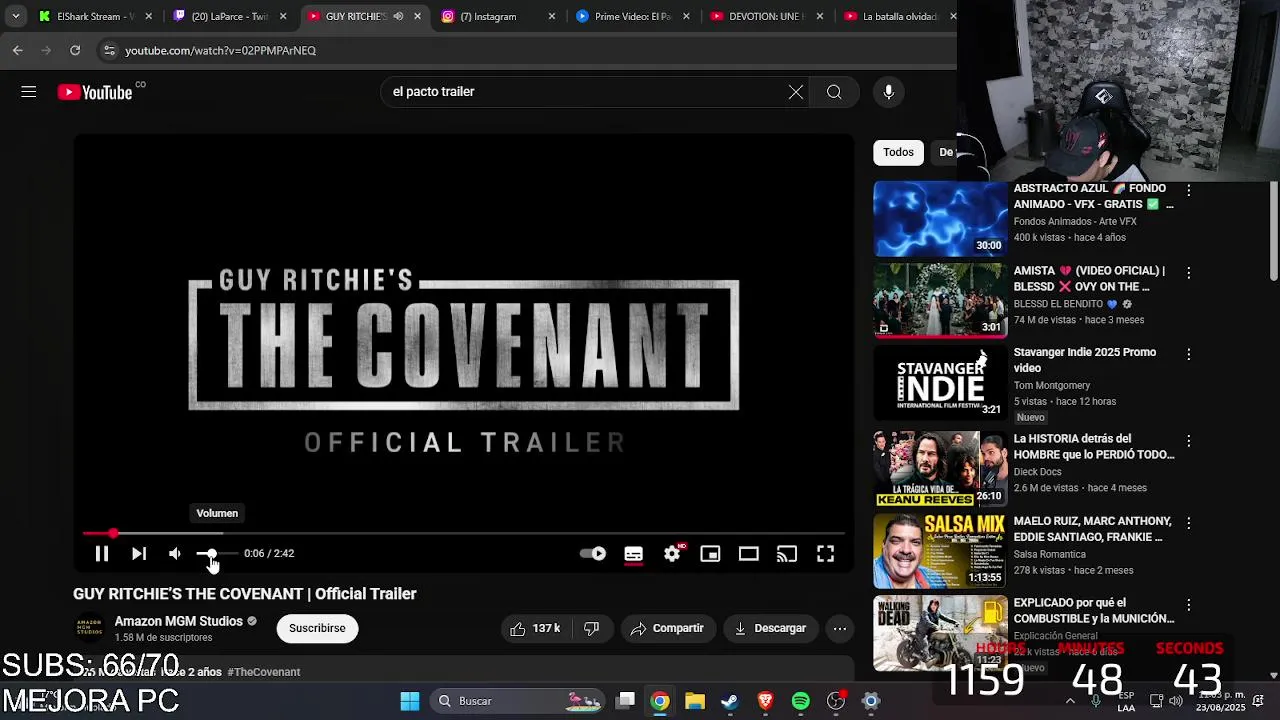This screenshot has height=720, width=1280.
Task: Start voice search with microphone
Action: tap(888, 92)
